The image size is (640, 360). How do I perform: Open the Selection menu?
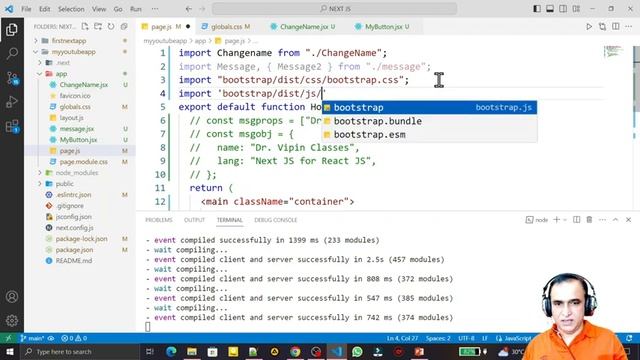tap(71, 9)
